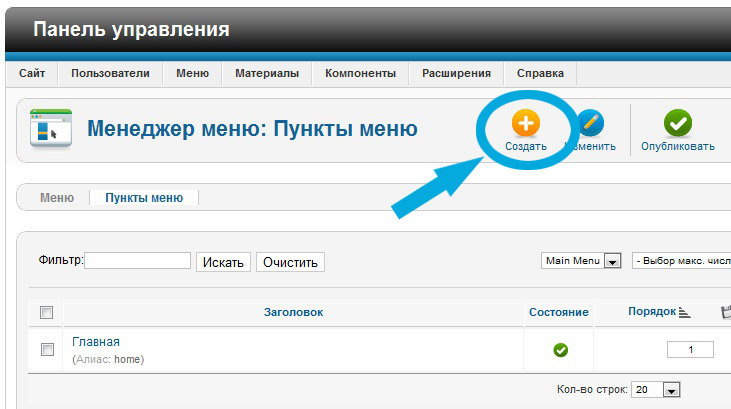Click the sort order icon next to Порядок

point(685,313)
